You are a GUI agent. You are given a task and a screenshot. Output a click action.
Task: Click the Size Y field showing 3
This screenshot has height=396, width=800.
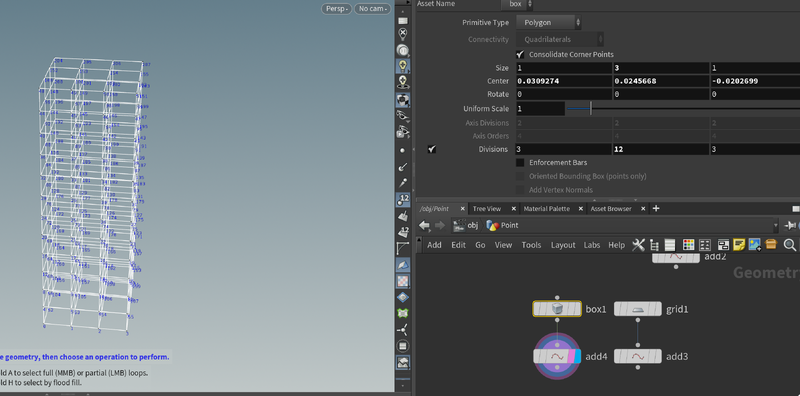click(661, 68)
